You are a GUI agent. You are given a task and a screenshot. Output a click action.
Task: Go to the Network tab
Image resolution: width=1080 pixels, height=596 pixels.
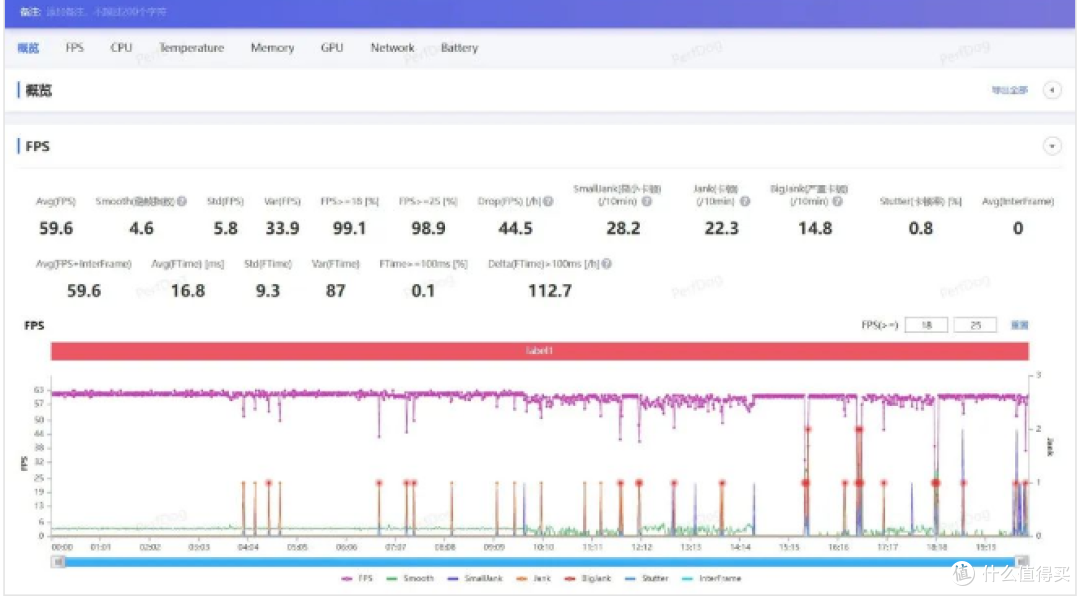[x=393, y=48]
